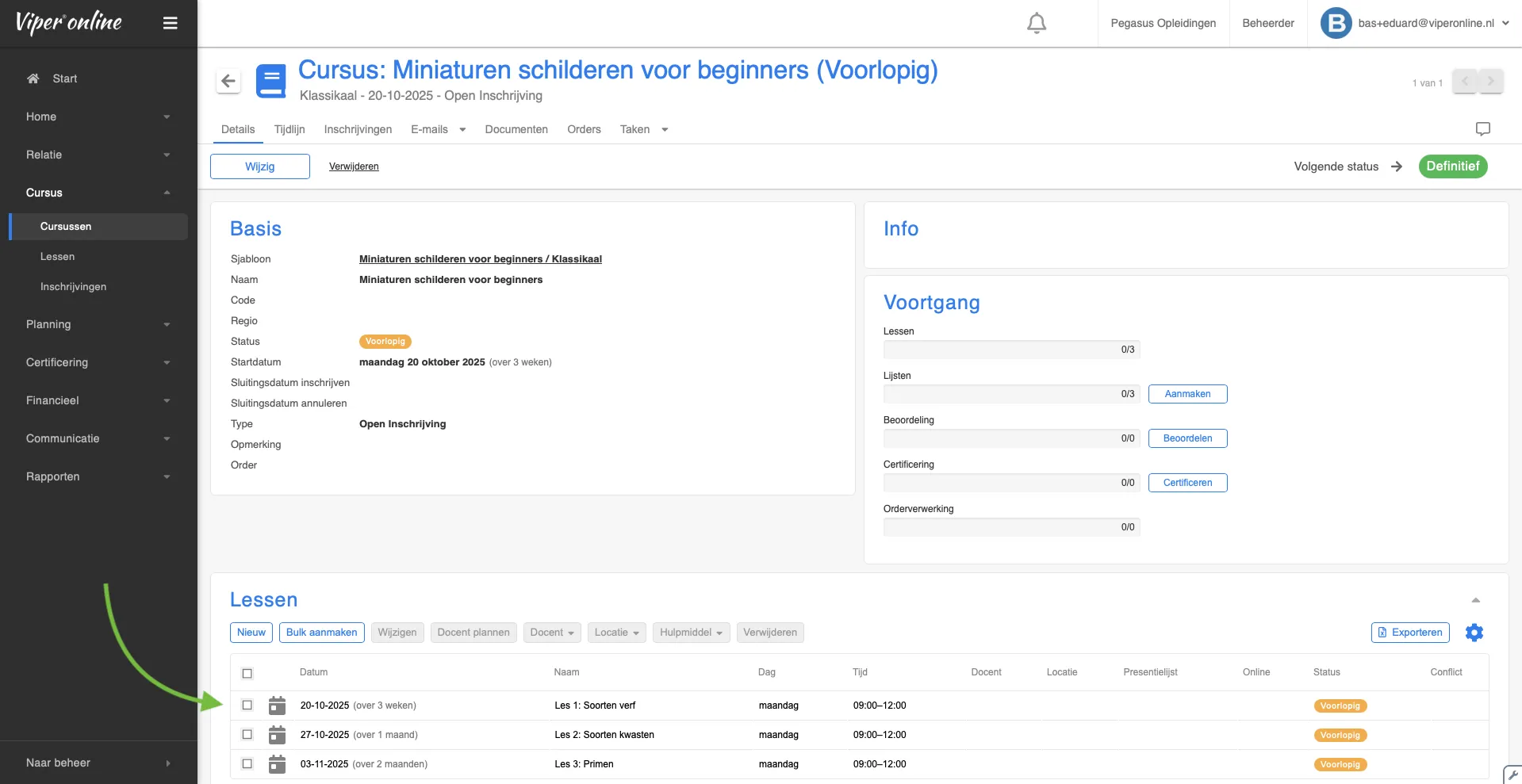Toggle the select-all lessons header checkbox
Viewport: 1522px width, 784px height.
click(247, 673)
